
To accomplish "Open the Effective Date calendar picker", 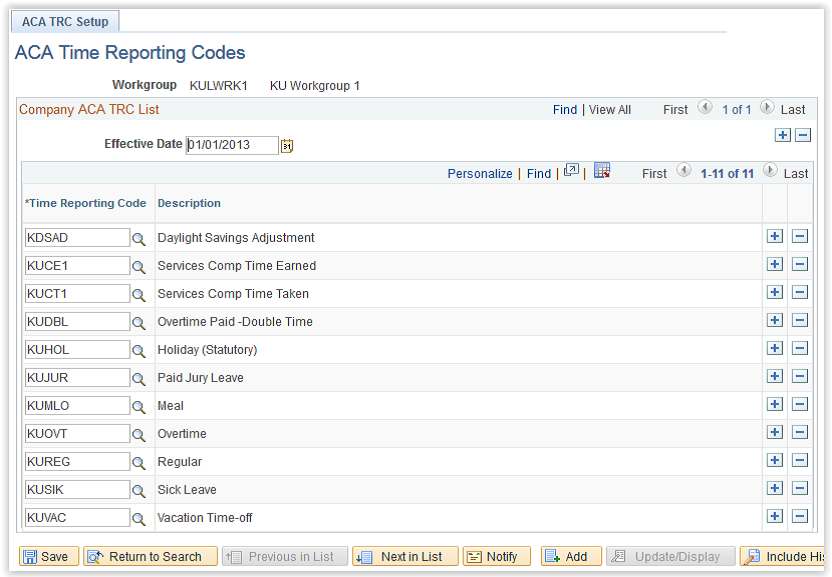I will click(x=289, y=145).
